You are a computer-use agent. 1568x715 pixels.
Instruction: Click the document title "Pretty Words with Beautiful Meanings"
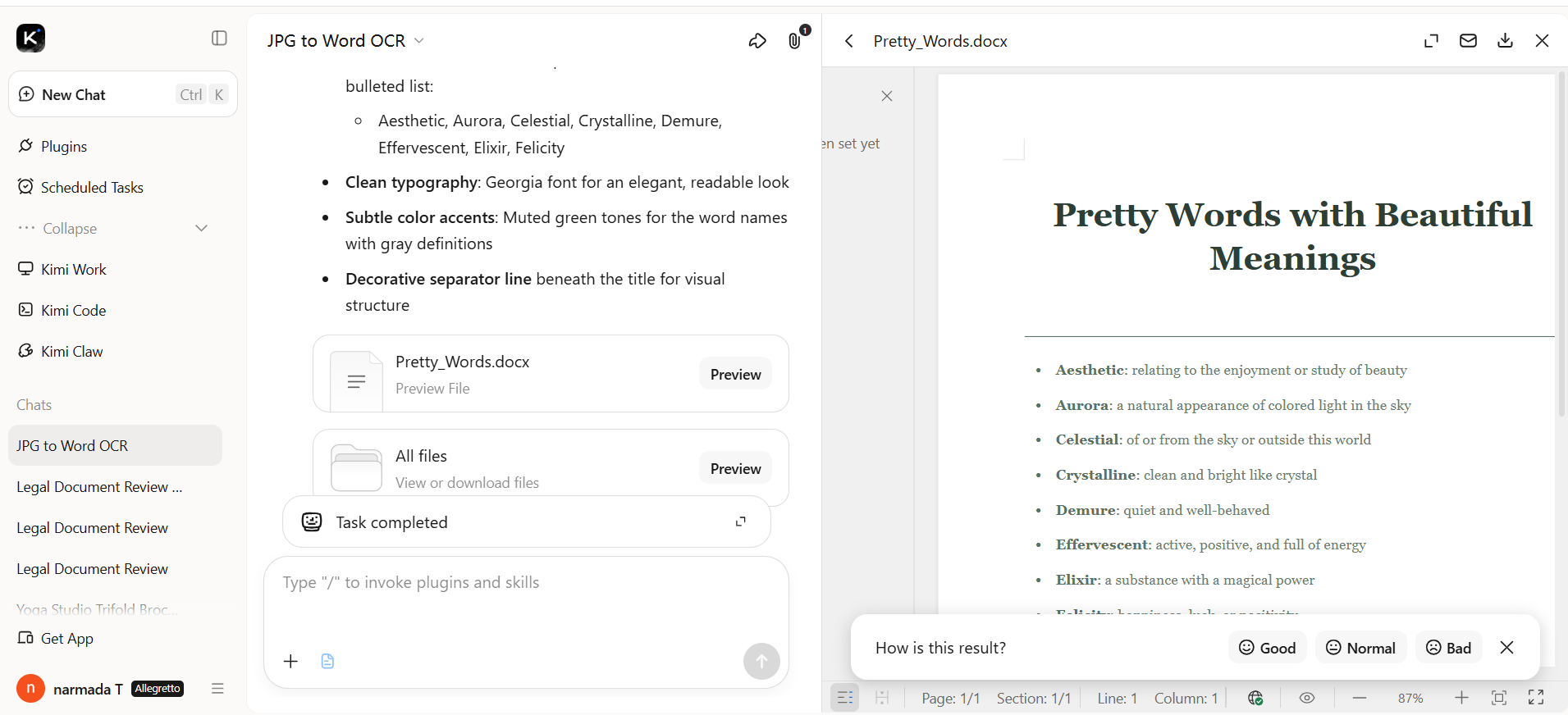(1292, 236)
